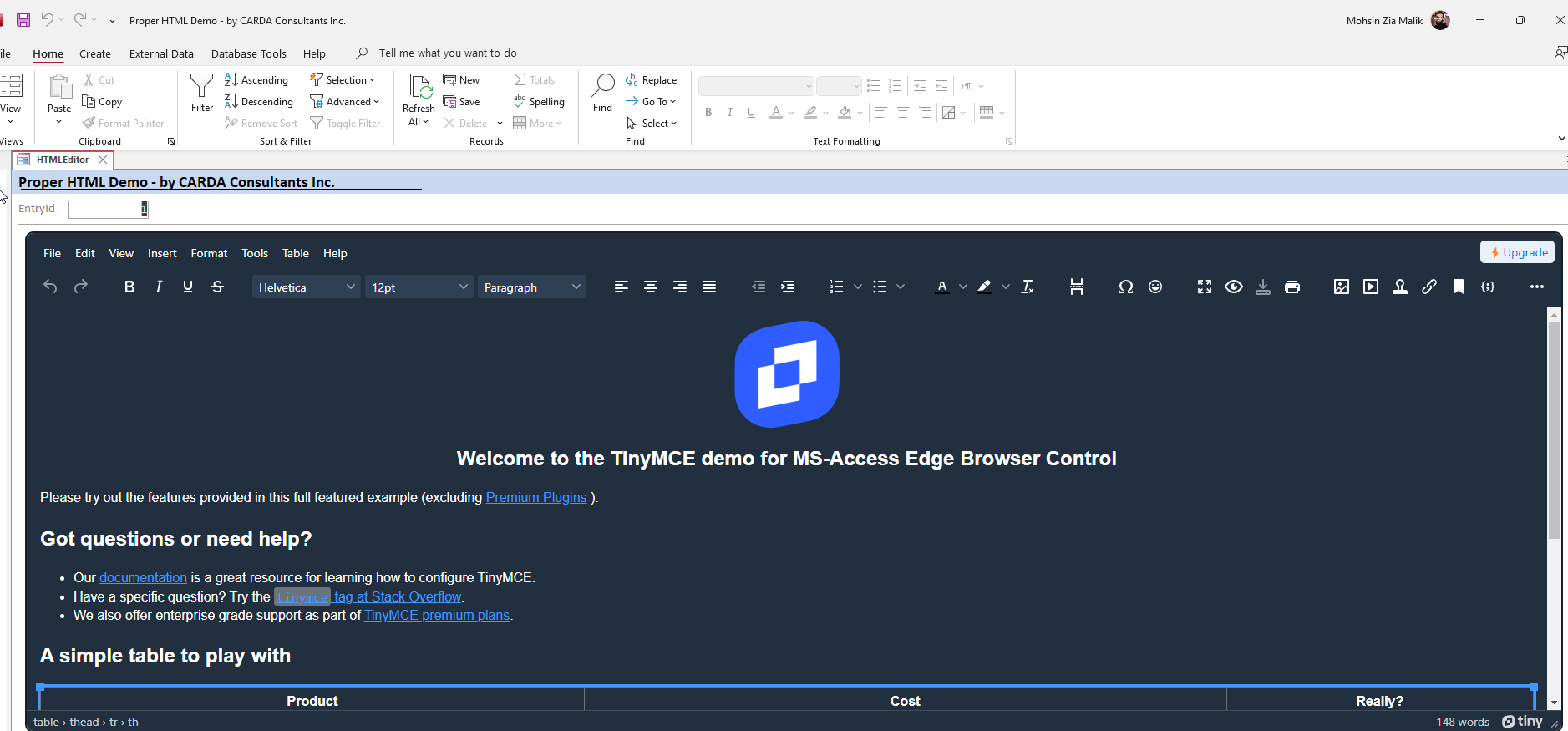1568x731 pixels.
Task: Open the Paragraph block format dropdown
Action: (531, 287)
